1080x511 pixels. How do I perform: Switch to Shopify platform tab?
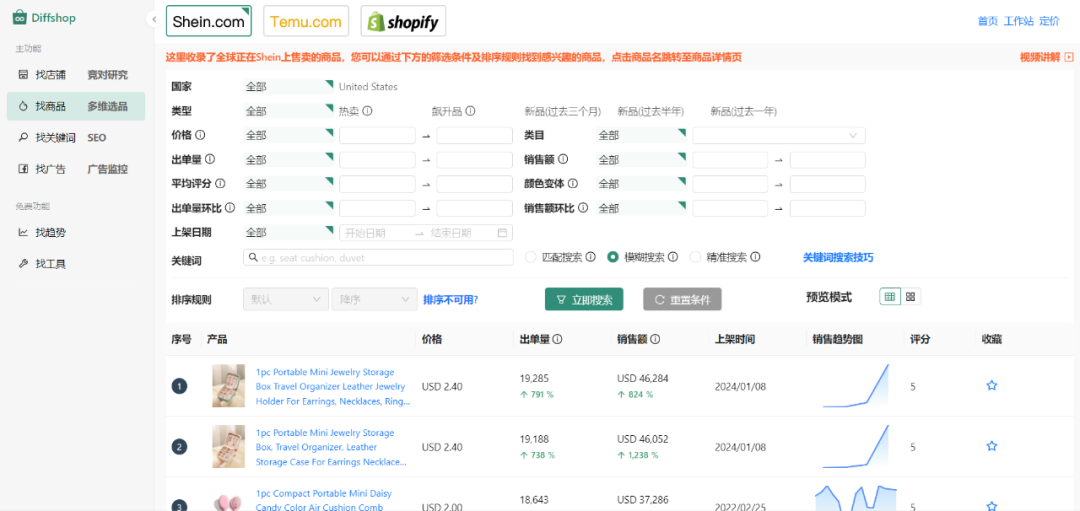[403, 21]
